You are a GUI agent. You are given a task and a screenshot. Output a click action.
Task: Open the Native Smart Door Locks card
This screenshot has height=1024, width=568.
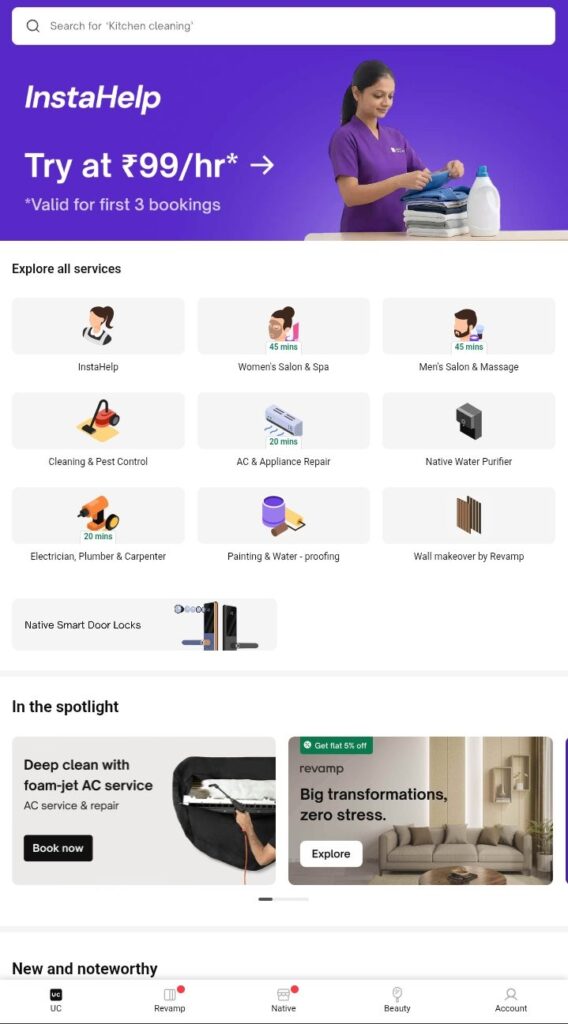(144, 624)
